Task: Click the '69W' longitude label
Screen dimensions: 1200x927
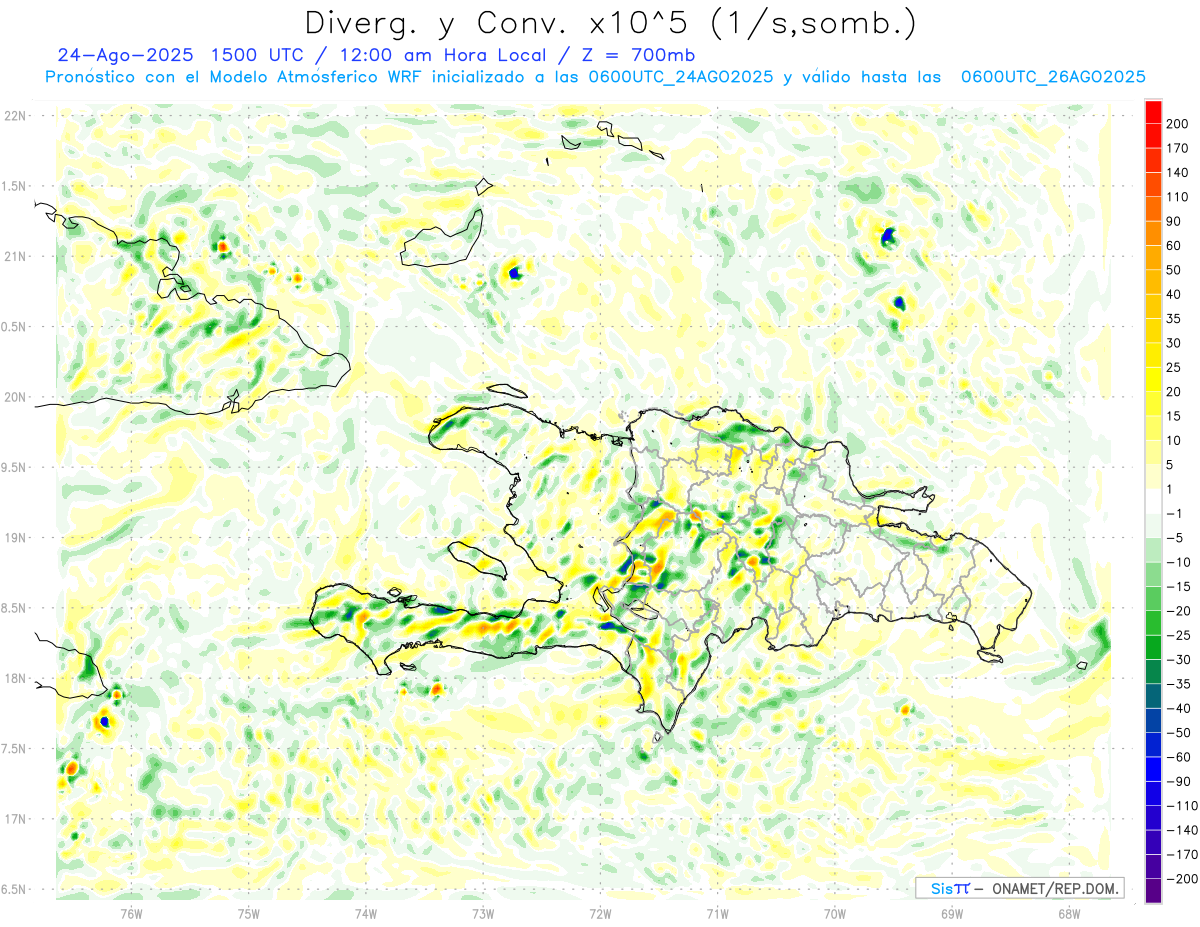Action: pyautogui.click(x=952, y=914)
